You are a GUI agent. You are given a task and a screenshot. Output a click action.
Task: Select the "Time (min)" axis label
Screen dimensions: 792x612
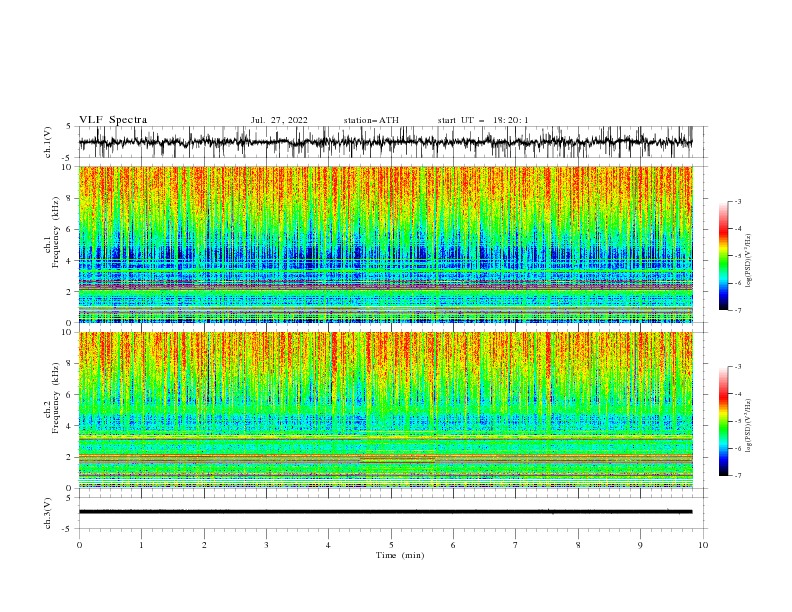(x=400, y=555)
